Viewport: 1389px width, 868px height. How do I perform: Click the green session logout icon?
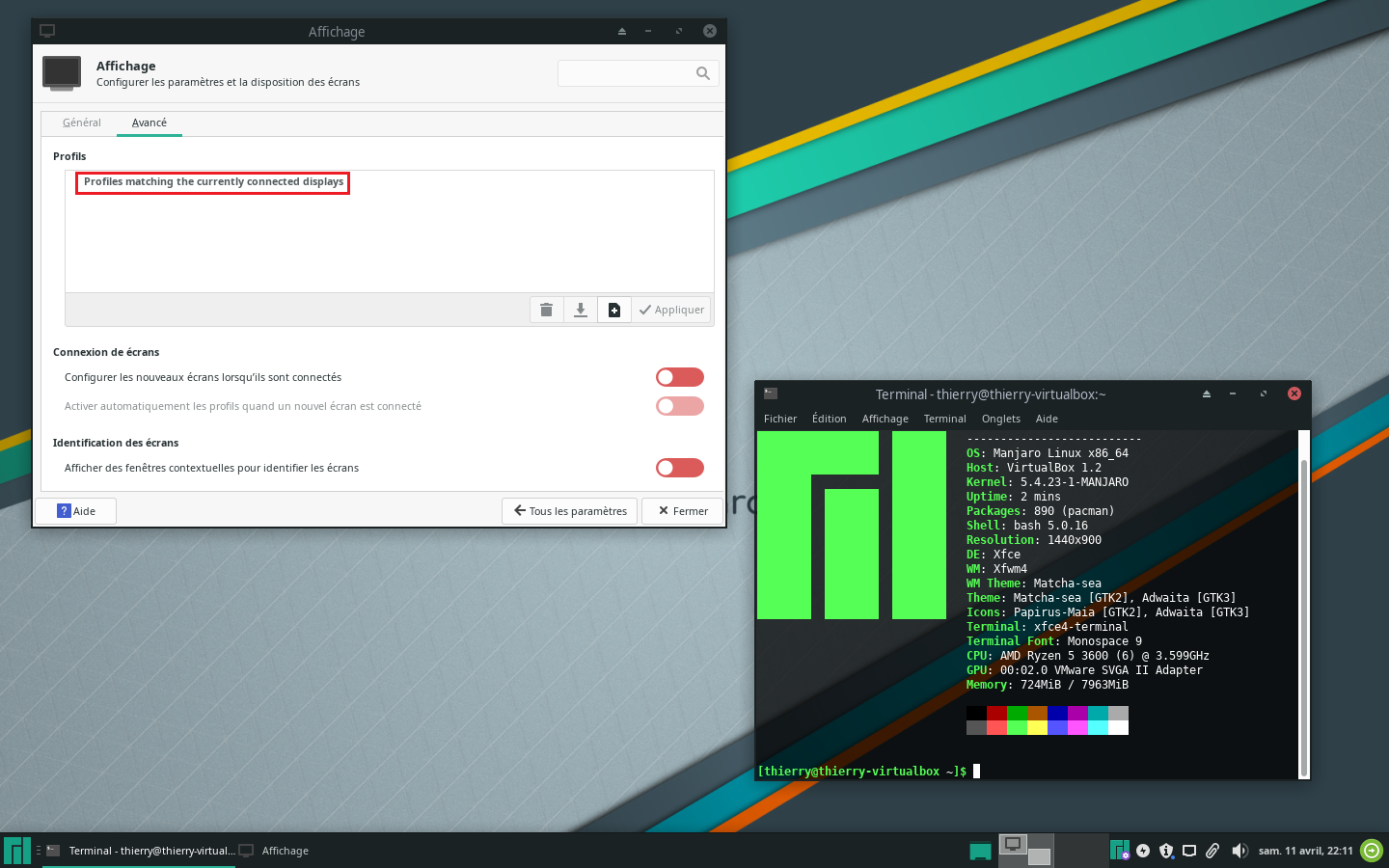(1372, 851)
